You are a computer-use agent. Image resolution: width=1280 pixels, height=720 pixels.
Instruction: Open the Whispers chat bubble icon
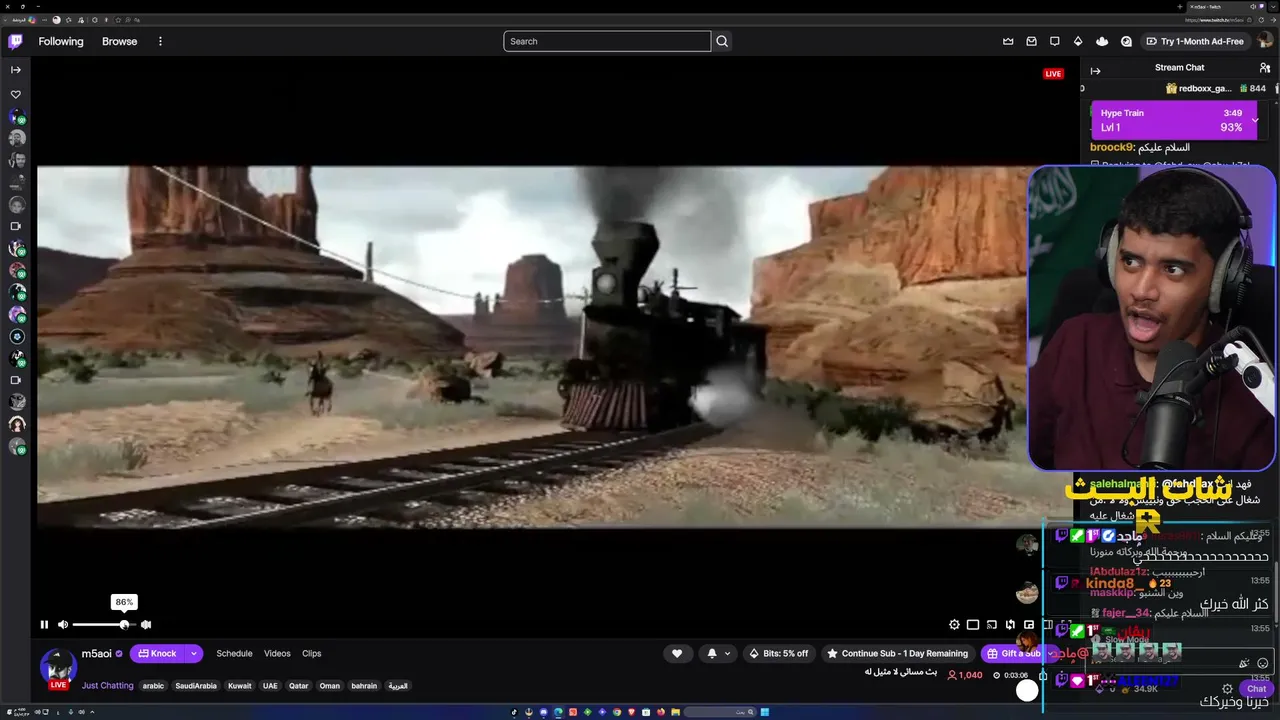pyautogui.click(x=1054, y=41)
